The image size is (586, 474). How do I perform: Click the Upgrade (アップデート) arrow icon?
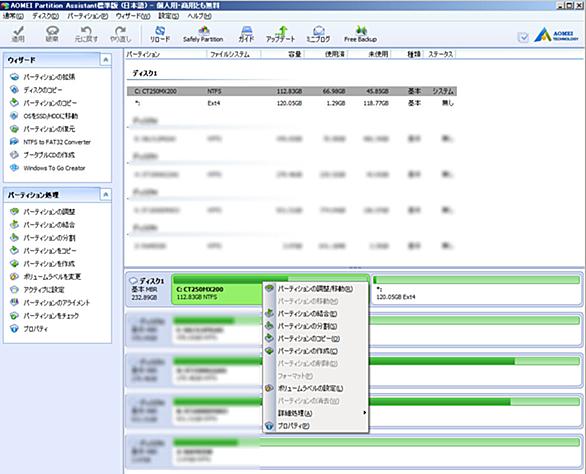(x=282, y=31)
